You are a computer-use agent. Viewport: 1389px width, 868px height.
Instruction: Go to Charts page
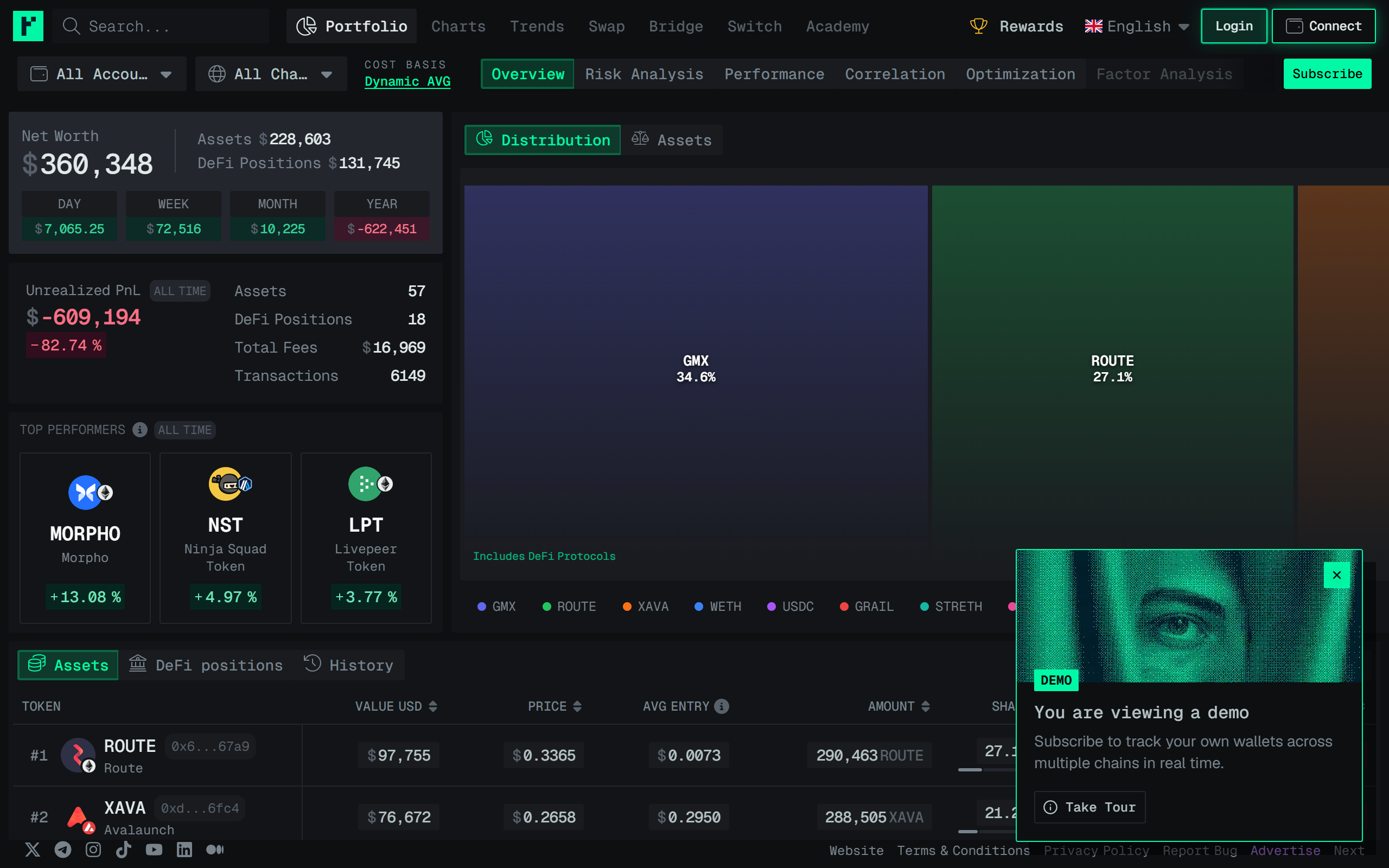point(458,27)
